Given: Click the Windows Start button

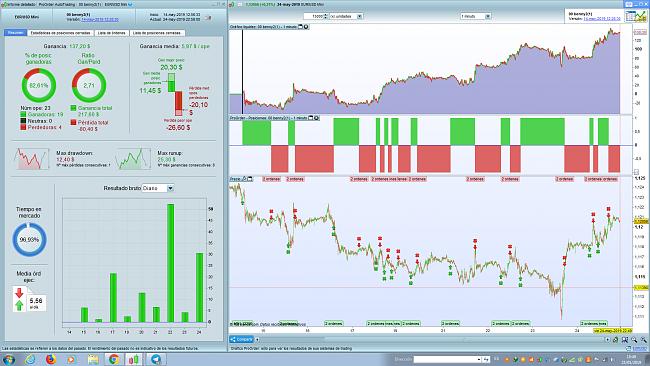Looking at the screenshot, I should pyautogui.click(x=8, y=359).
